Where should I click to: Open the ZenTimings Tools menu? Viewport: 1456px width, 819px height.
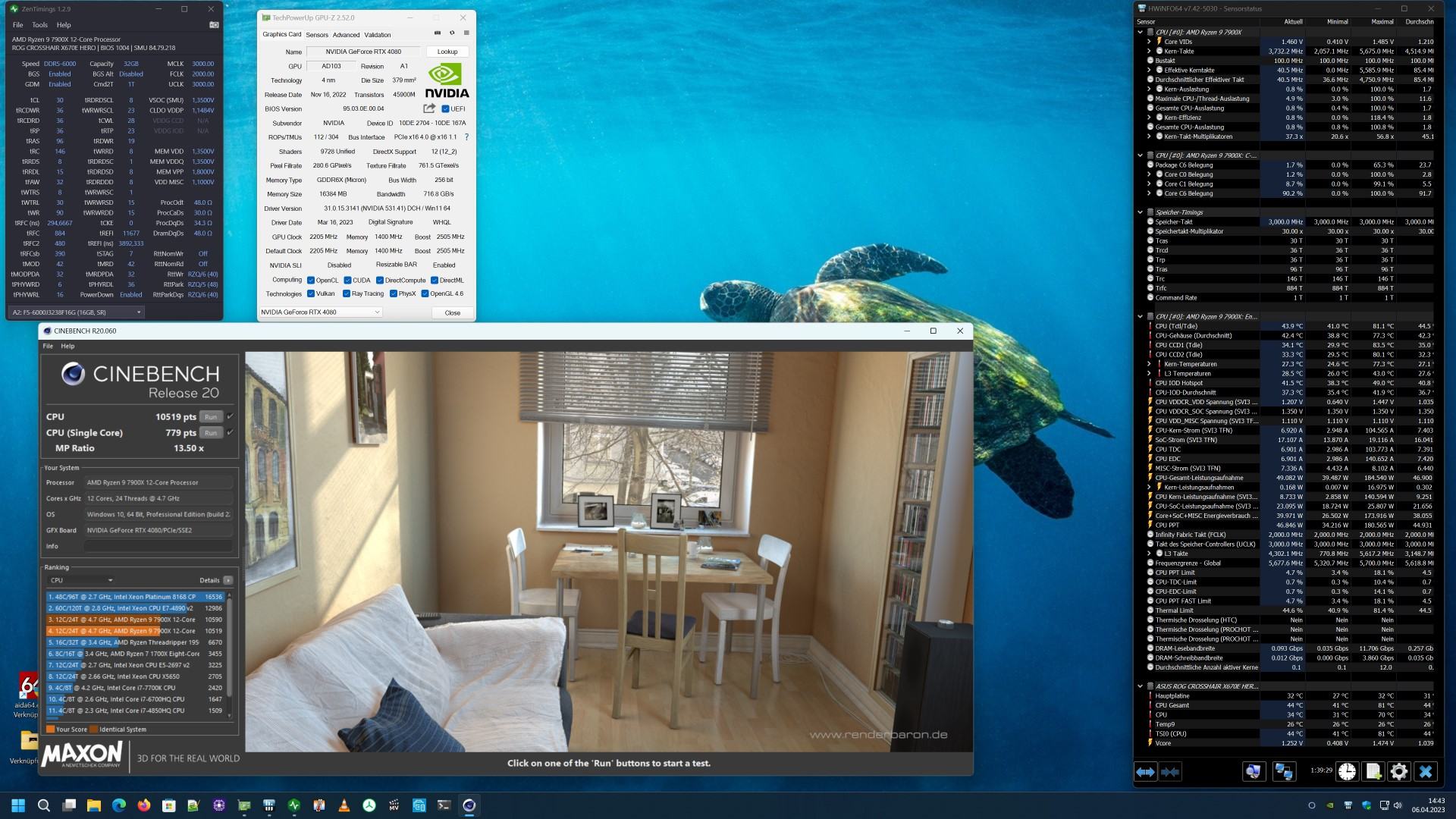39,25
